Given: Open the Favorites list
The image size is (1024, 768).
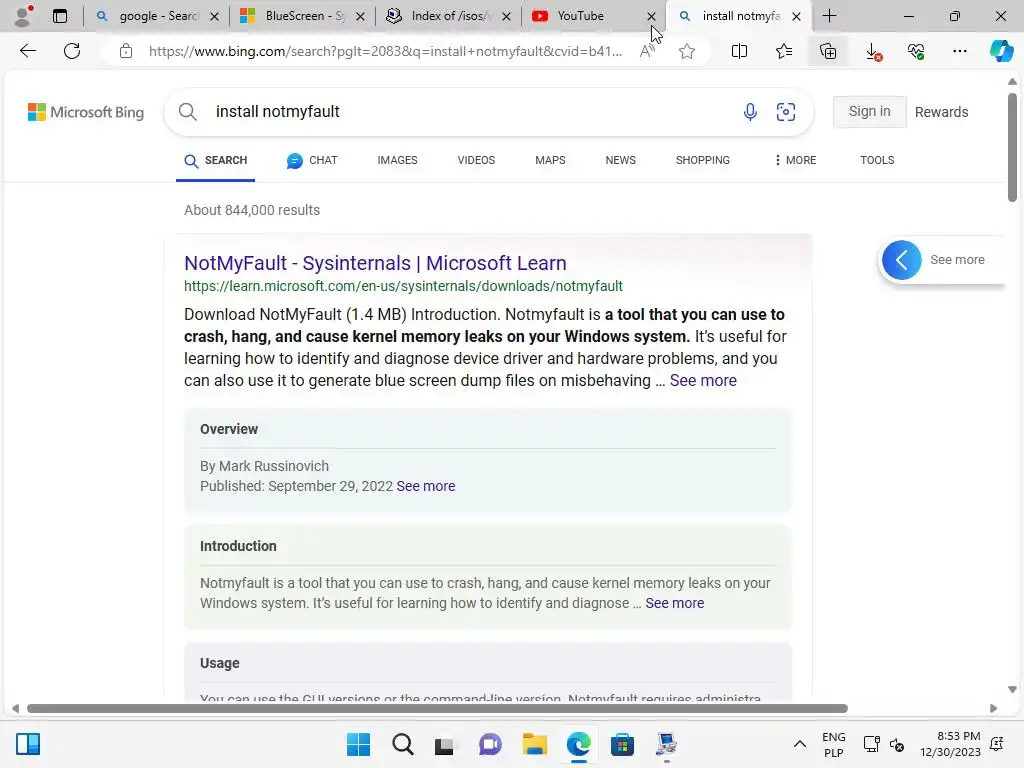Looking at the screenshot, I should 784,51.
